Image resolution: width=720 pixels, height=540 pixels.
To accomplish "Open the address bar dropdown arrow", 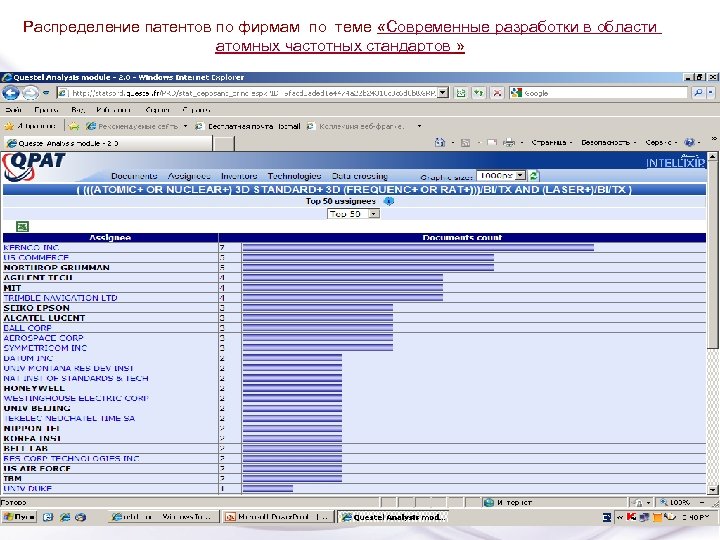I will pos(443,93).
